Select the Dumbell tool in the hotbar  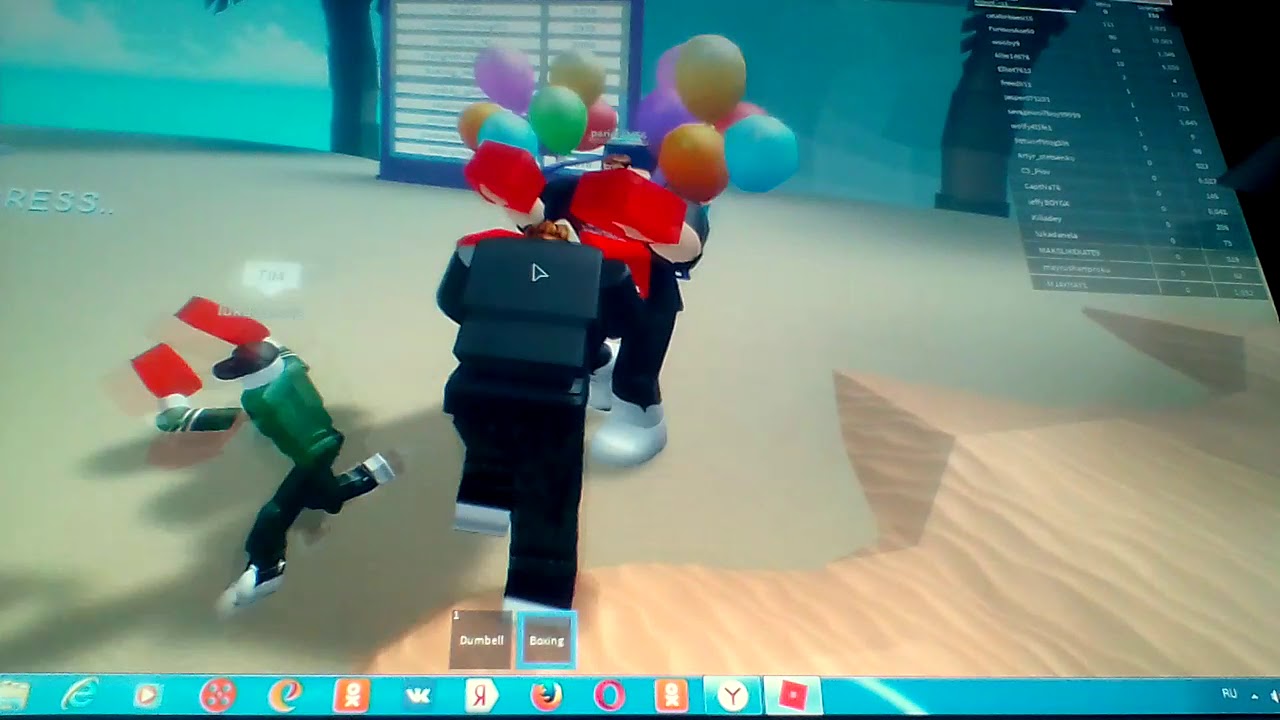click(x=480, y=639)
